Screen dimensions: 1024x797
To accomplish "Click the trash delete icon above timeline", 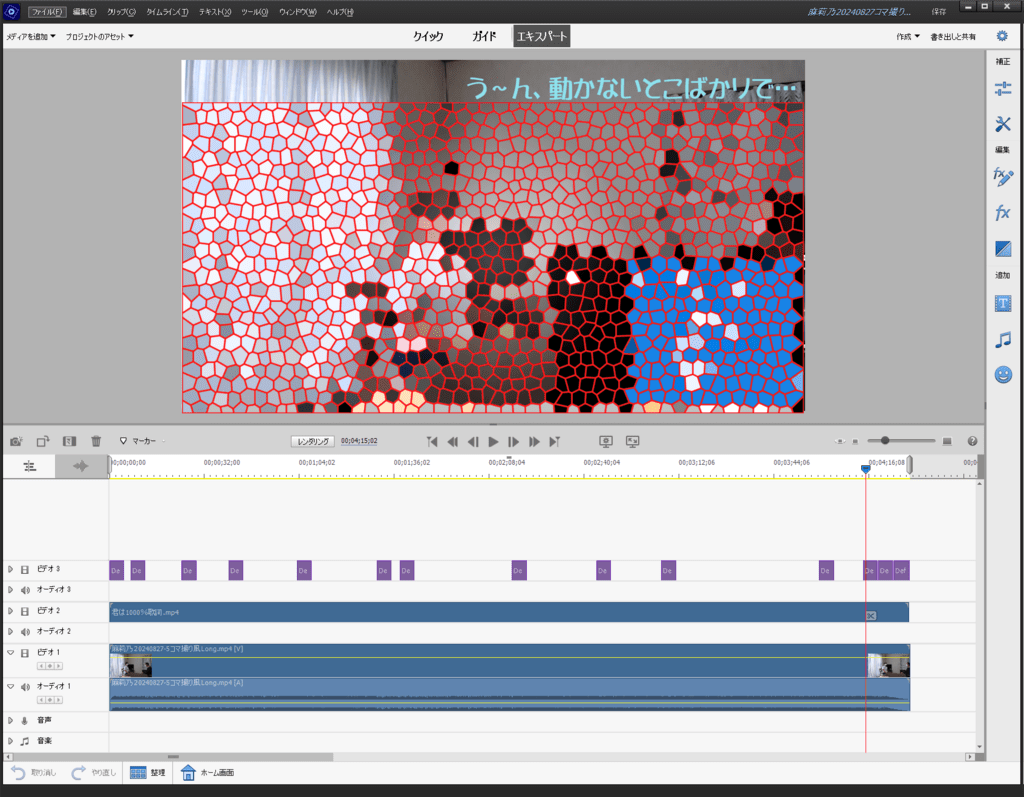I will point(96,441).
